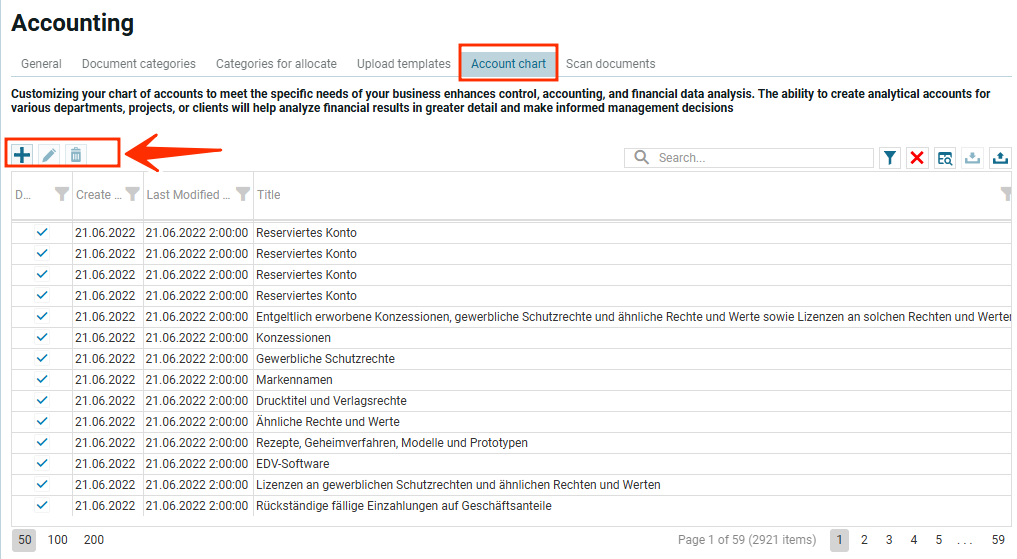Open filter for Last Modified column
Viewport: 1017px width, 559px height.
tap(242, 195)
